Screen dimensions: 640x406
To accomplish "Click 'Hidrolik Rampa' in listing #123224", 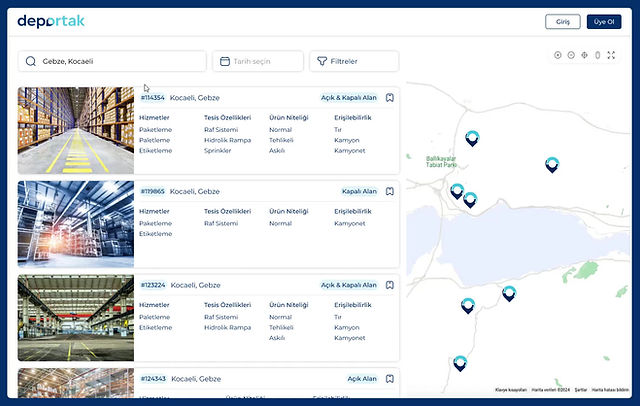I will [x=227, y=327].
